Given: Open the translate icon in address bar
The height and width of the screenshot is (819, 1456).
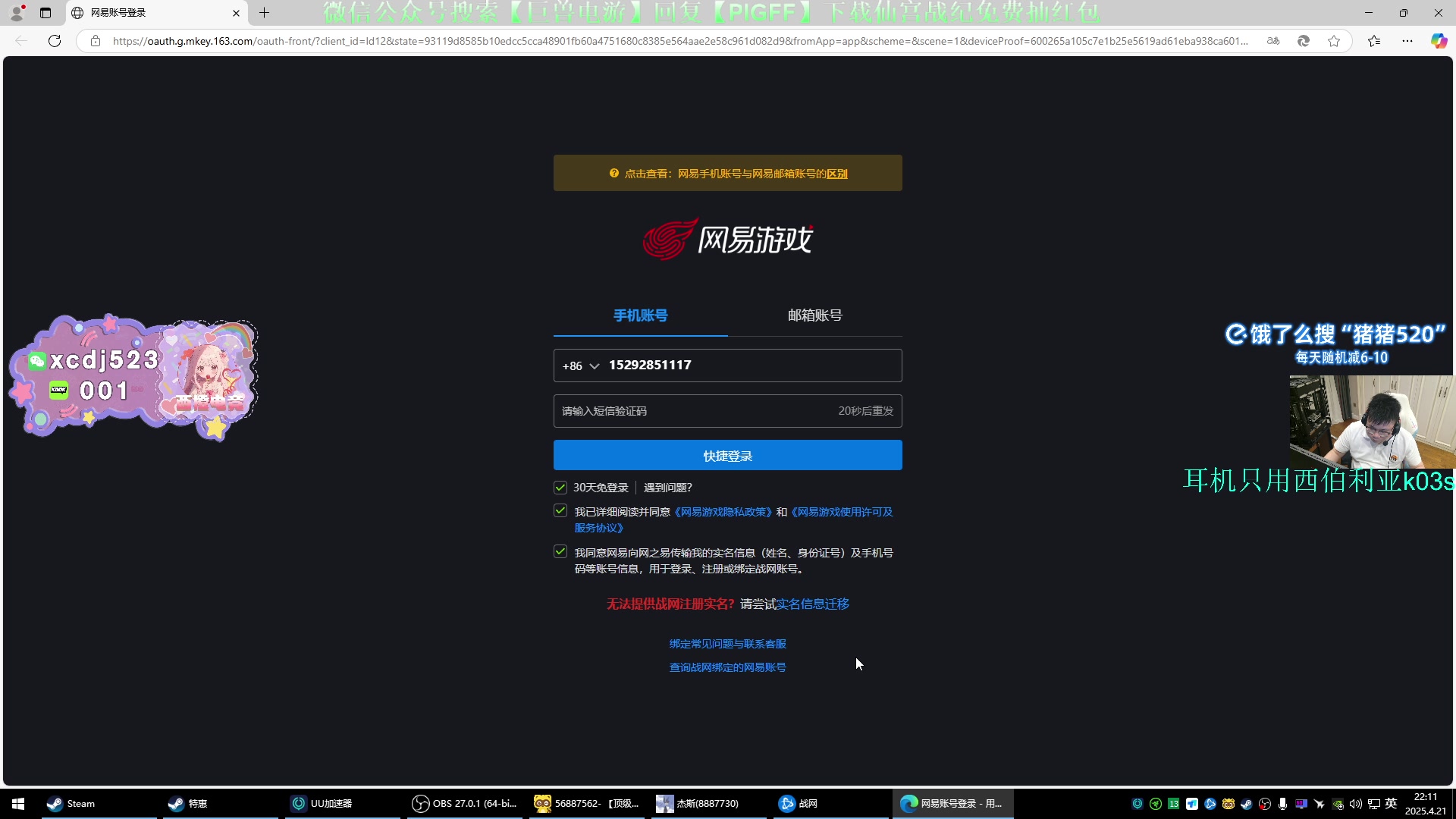Looking at the screenshot, I should coord(1273,41).
